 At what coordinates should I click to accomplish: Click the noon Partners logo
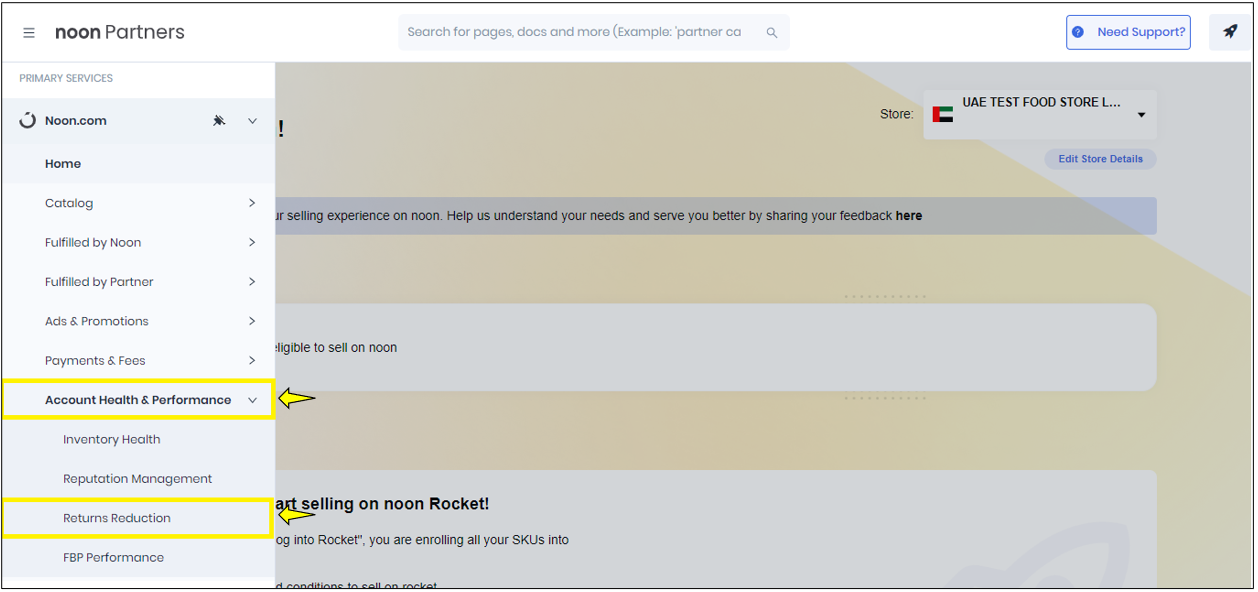pos(120,33)
